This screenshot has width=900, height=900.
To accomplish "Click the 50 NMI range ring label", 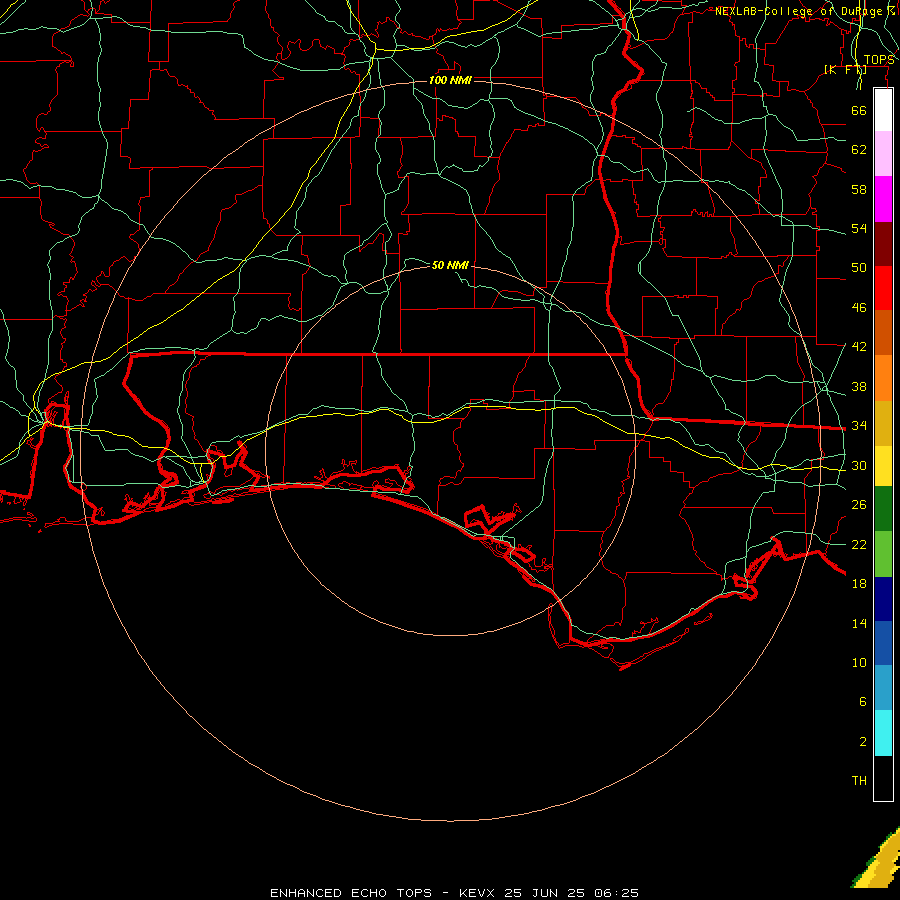I will (x=450, y=265).
